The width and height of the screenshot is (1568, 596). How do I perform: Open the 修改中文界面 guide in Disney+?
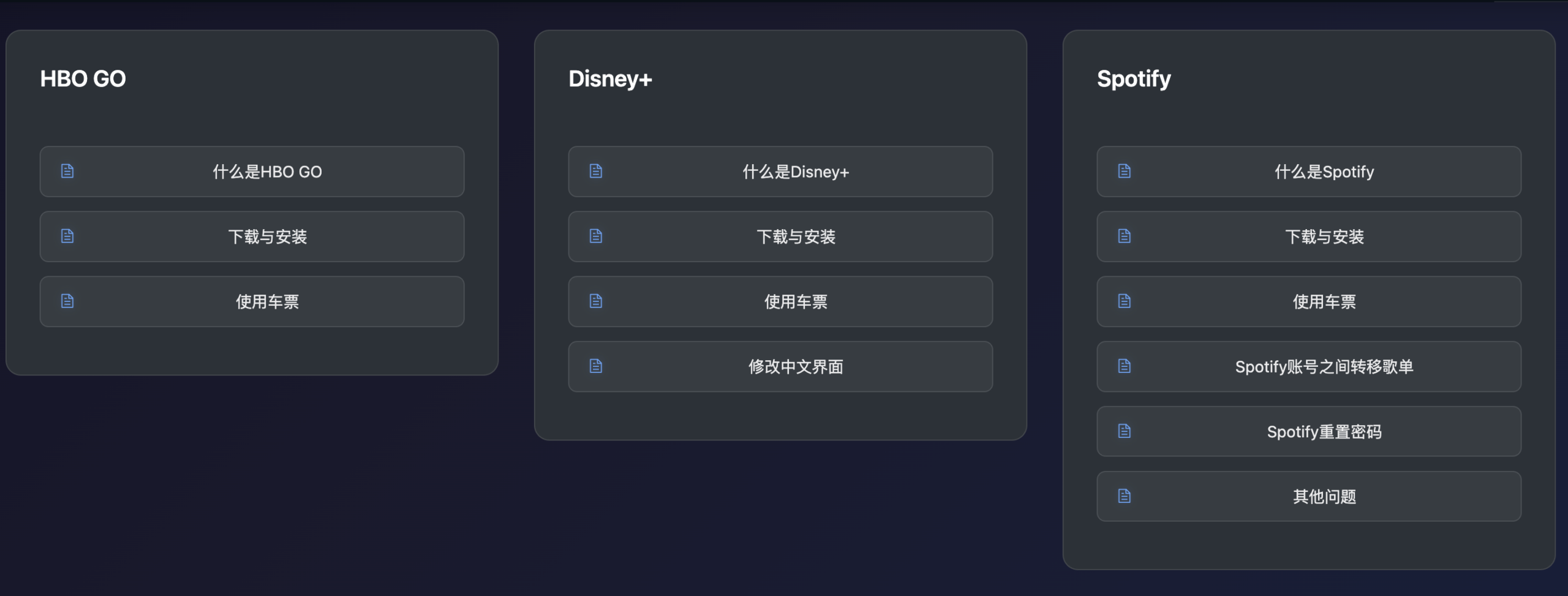(794, 366)
